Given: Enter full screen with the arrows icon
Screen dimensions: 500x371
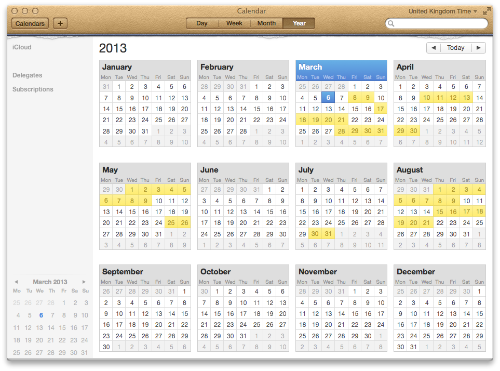Looking at the screenshot, I should (x=487, y=11).
